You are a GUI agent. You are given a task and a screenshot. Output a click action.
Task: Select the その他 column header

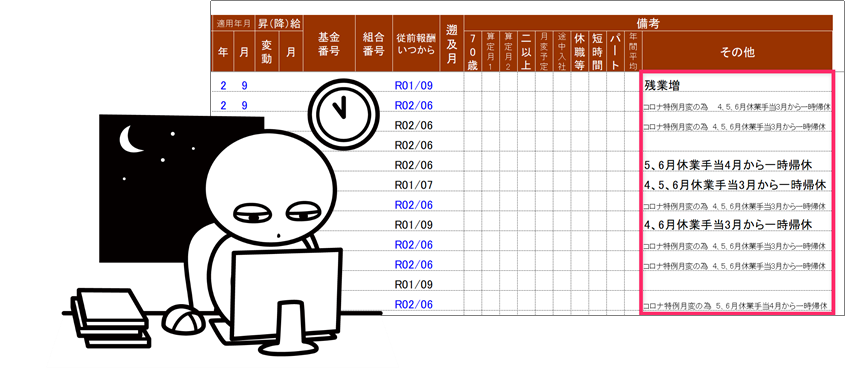pyautogui.click(x=737, y=52)
